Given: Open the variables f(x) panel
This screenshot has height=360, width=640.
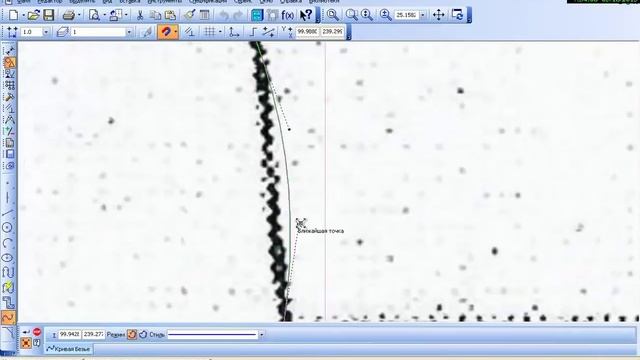Looking at the screenshot, I should point(288,16).
